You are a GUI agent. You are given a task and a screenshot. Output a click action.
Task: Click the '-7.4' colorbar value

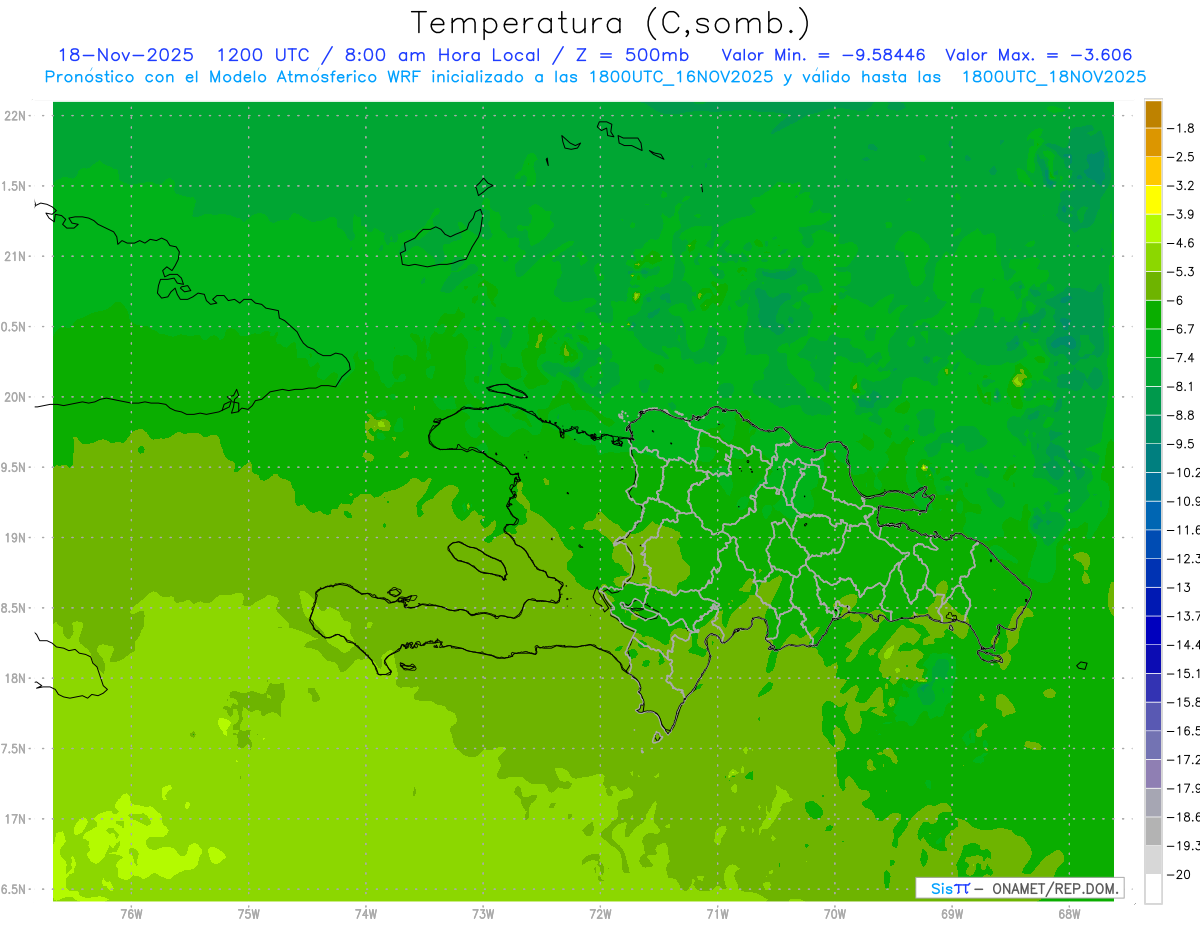(x=1182, y=358)
